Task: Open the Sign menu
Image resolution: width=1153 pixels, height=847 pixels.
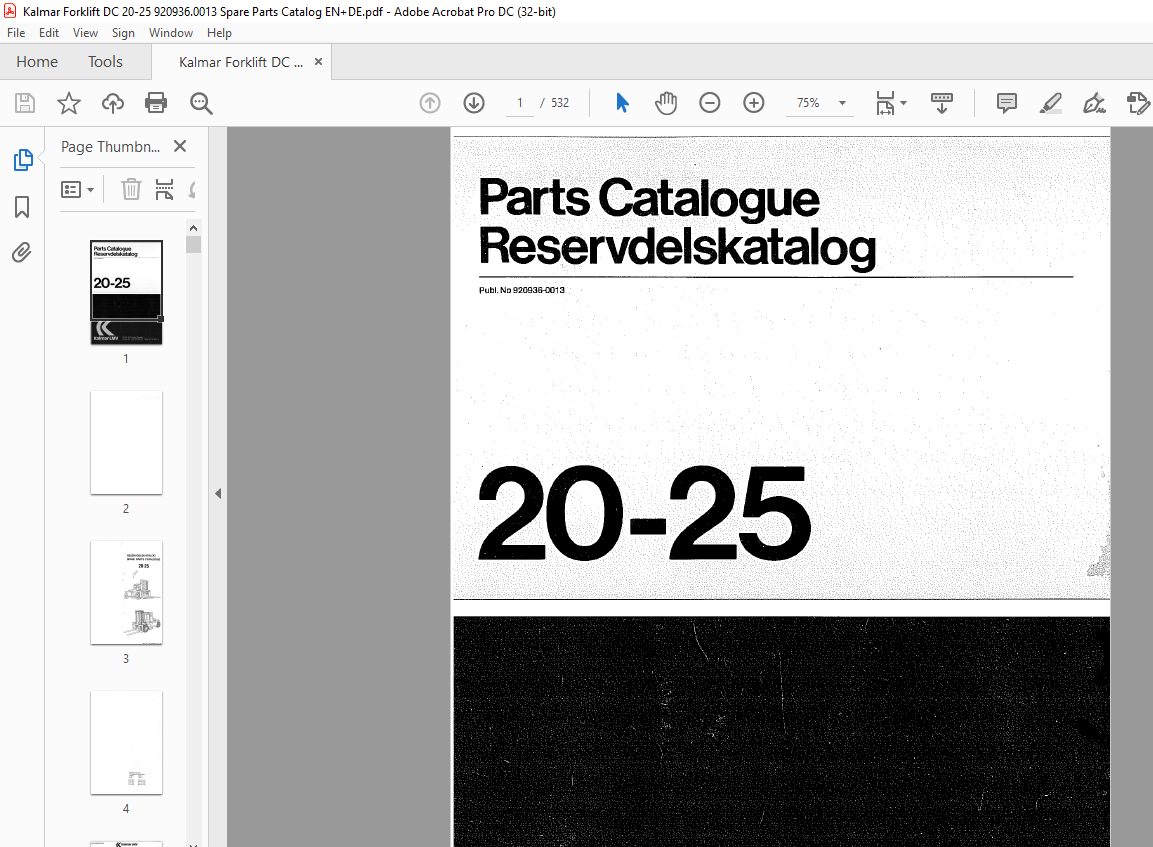Action: pyautogui.click(x=123, y=32)
